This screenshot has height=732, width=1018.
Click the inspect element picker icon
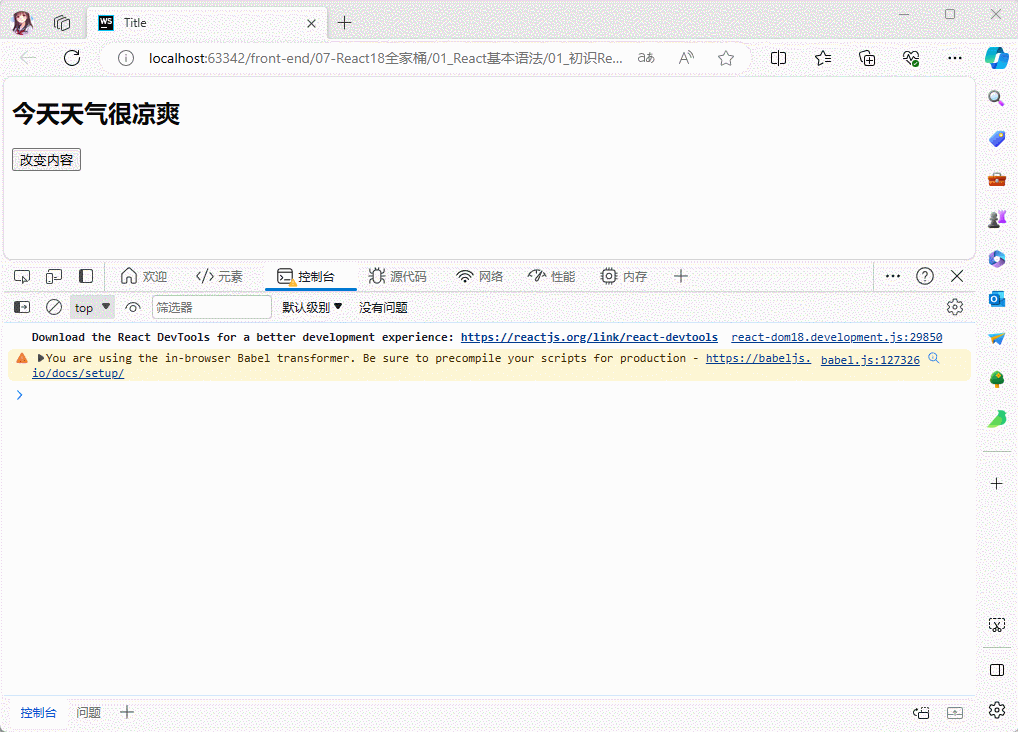(22, 276)
